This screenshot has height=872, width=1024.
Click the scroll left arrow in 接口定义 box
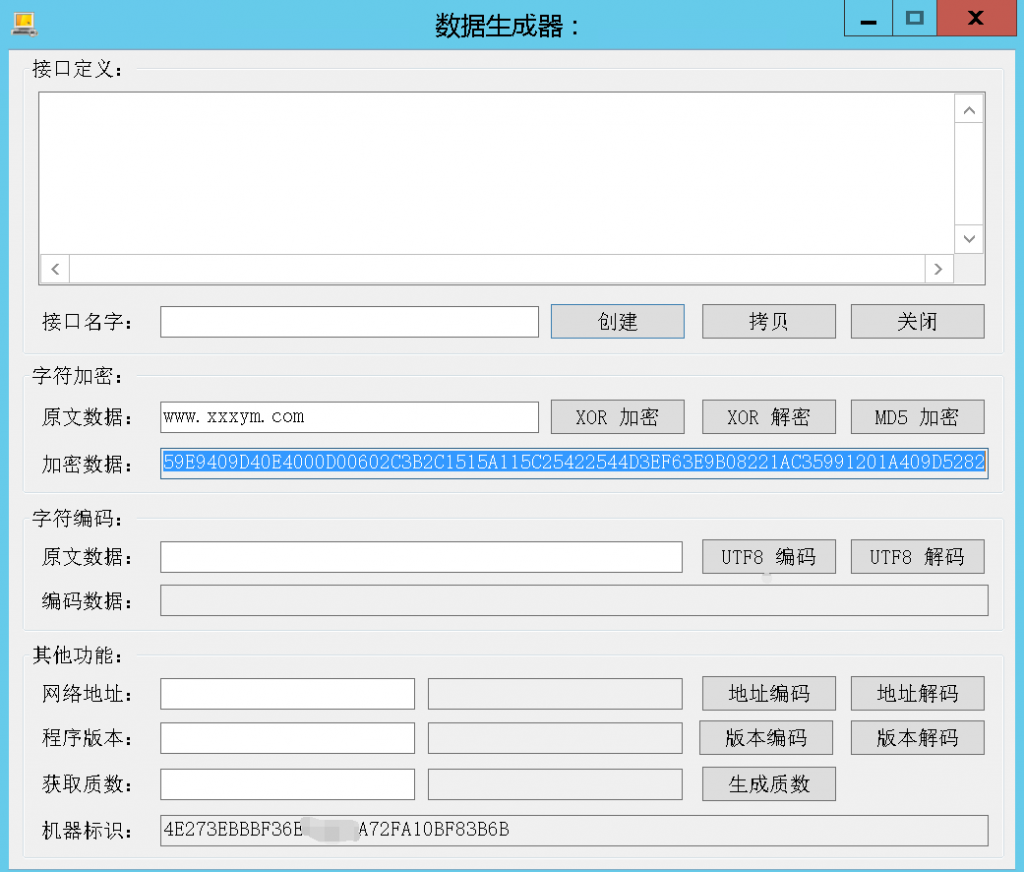click(x=56, y=269)
